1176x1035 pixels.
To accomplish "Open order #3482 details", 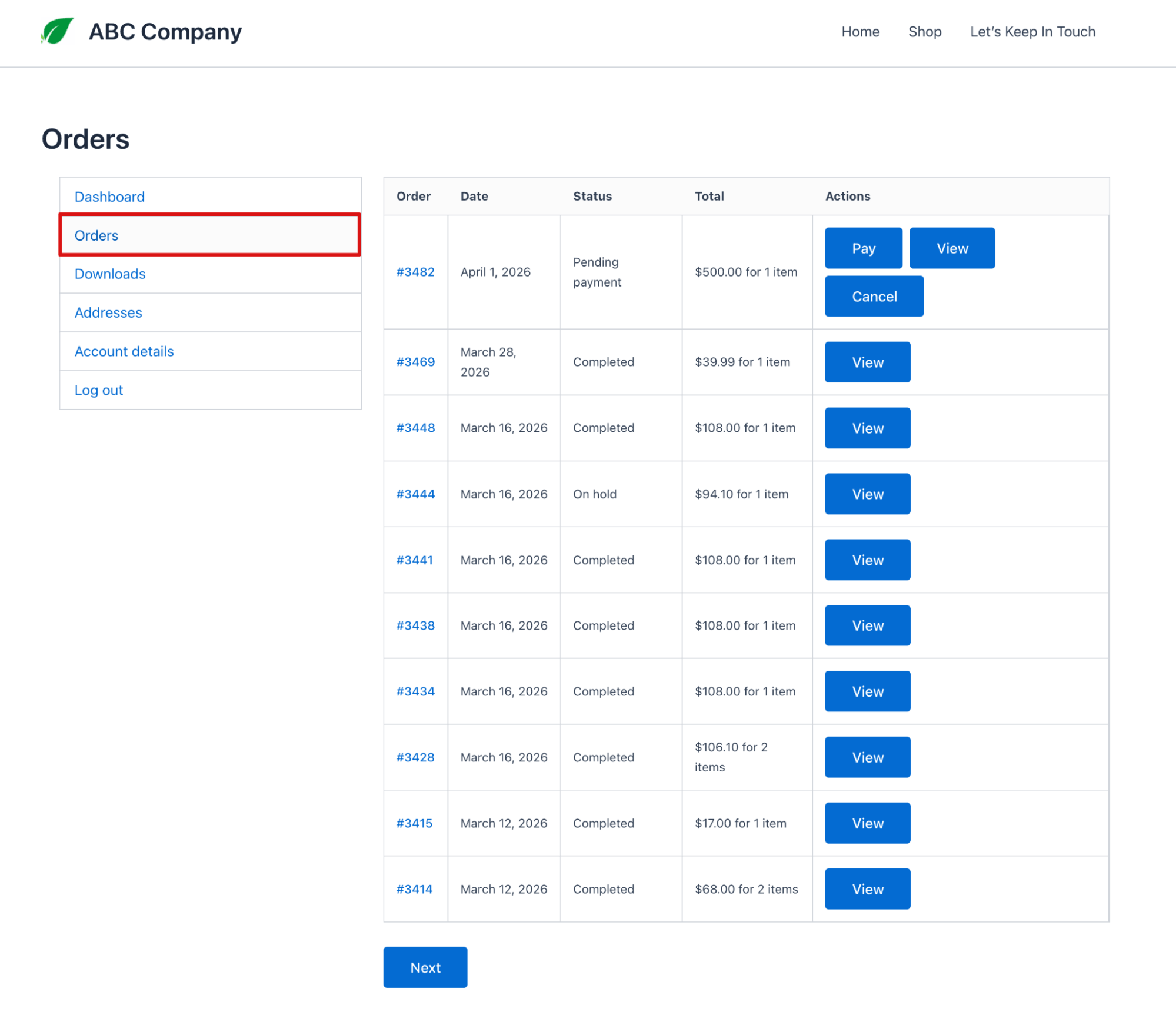I will 415,272.
